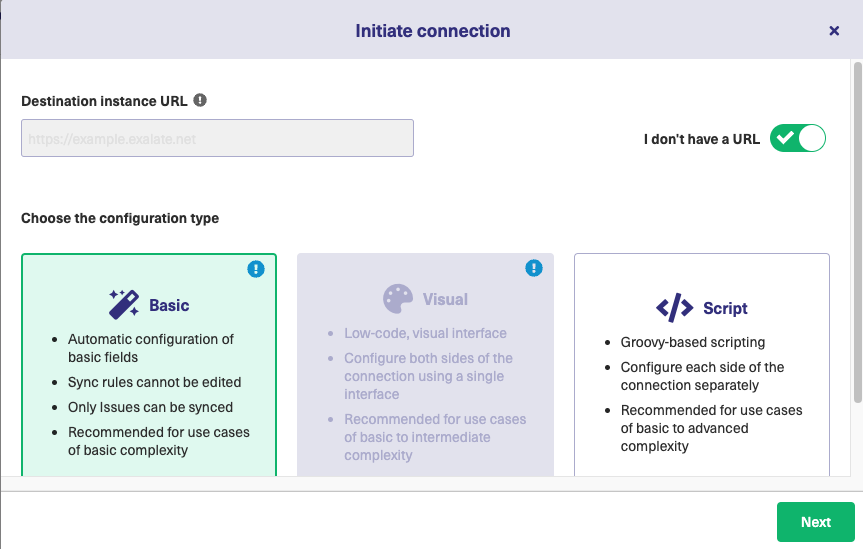Viewport: 863px width, 549px height.
Task: Pick the "Visual" configuration title
Action: (x=445, y=299)
